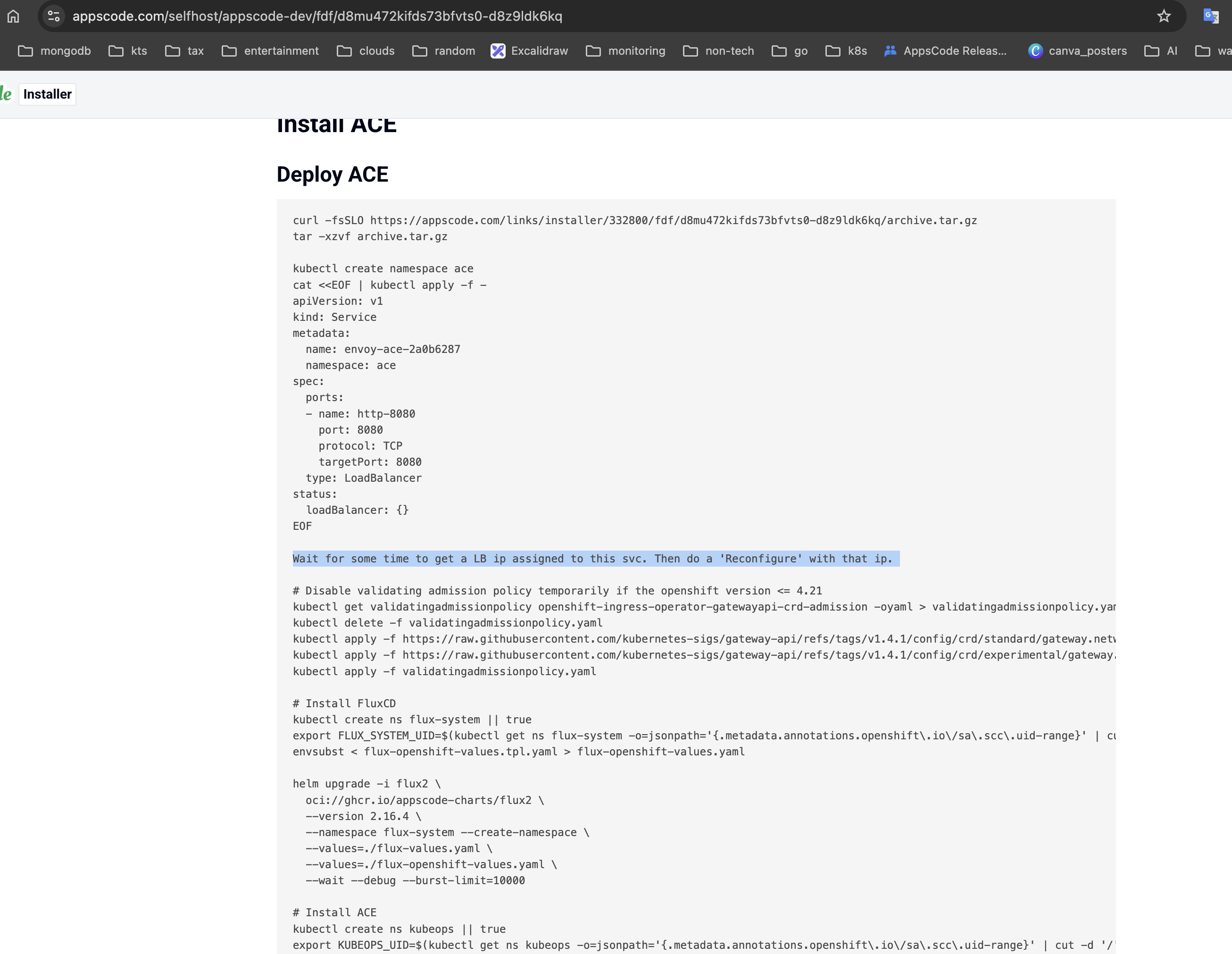Click 'loadBalancer: {}' line
Image resolution: width=1232 pixels, height=954 pixels.
click(357, 510)
